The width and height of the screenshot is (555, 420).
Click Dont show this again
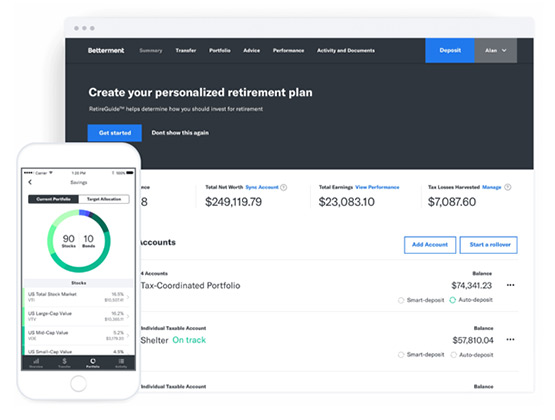[x=180, y=133]
